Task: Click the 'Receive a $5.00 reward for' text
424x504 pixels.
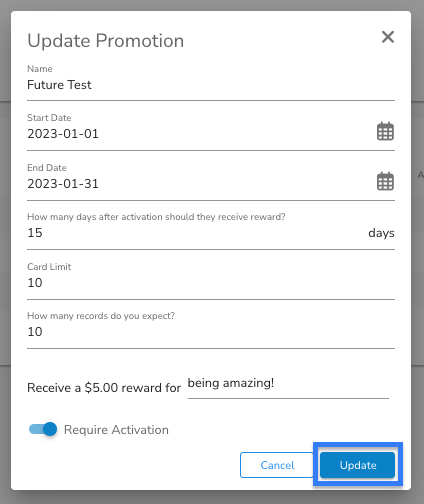Action: point(104,388)
